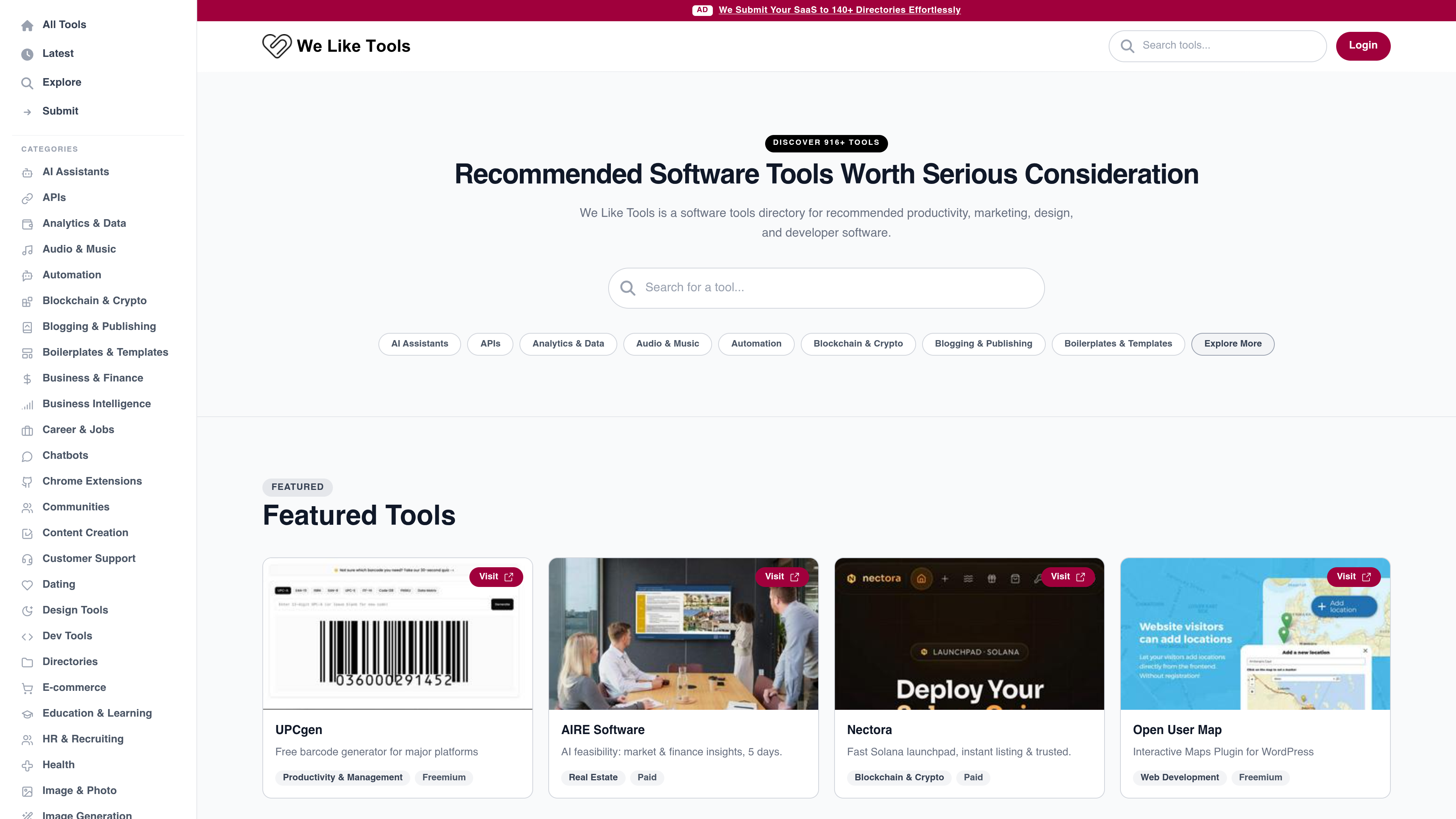Click the Real Estate tag on AIRE Software

[x=593, y=778]
